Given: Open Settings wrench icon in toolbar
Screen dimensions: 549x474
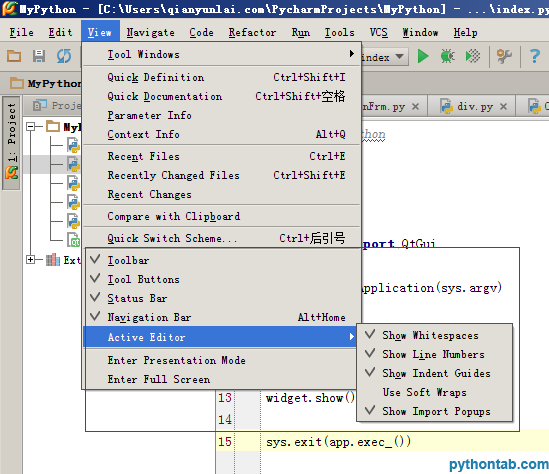Looking at the screenshot, I should pyautogui.click(x=504, y=56).
